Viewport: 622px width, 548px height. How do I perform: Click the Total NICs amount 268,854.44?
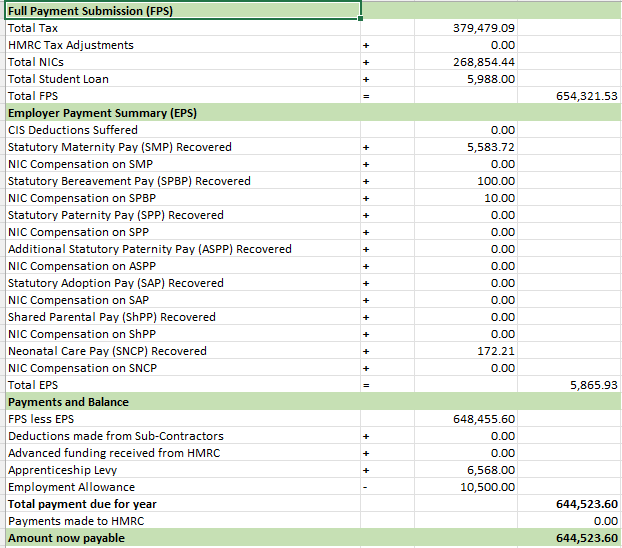coord(484,62)
